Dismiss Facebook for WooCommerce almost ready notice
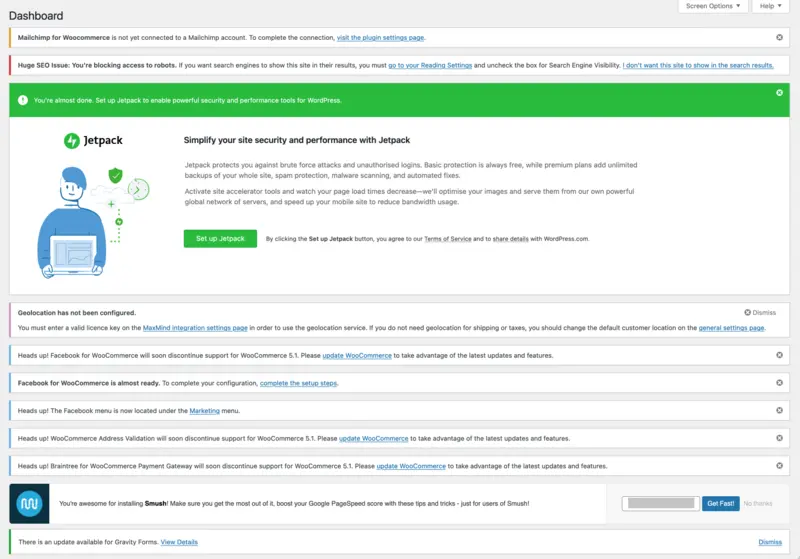Image resolution: width=800 pixels, height=559 pixels. click(x=779, y=383)
